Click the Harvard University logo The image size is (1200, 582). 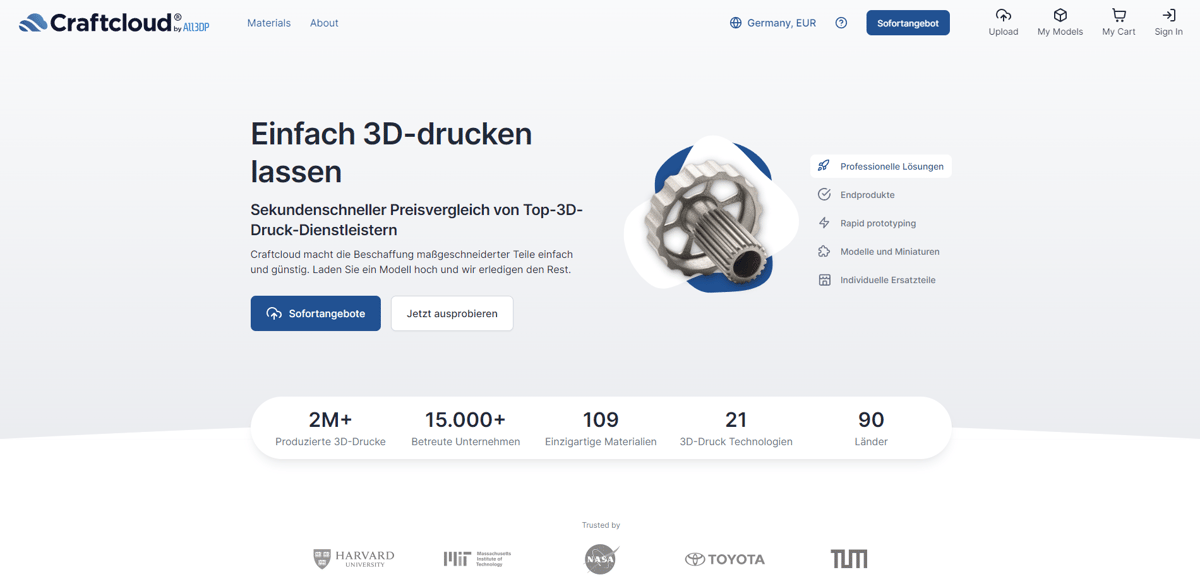354,559
